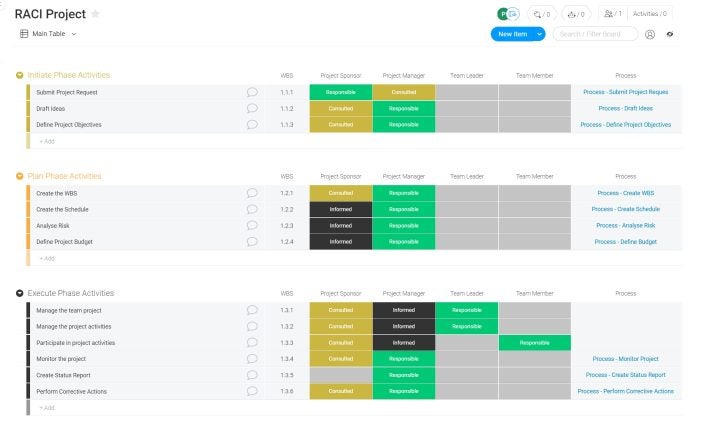Toggle hidden columns eye icon
The height and width of the screenshot is (427, 706).
point(670,34)
